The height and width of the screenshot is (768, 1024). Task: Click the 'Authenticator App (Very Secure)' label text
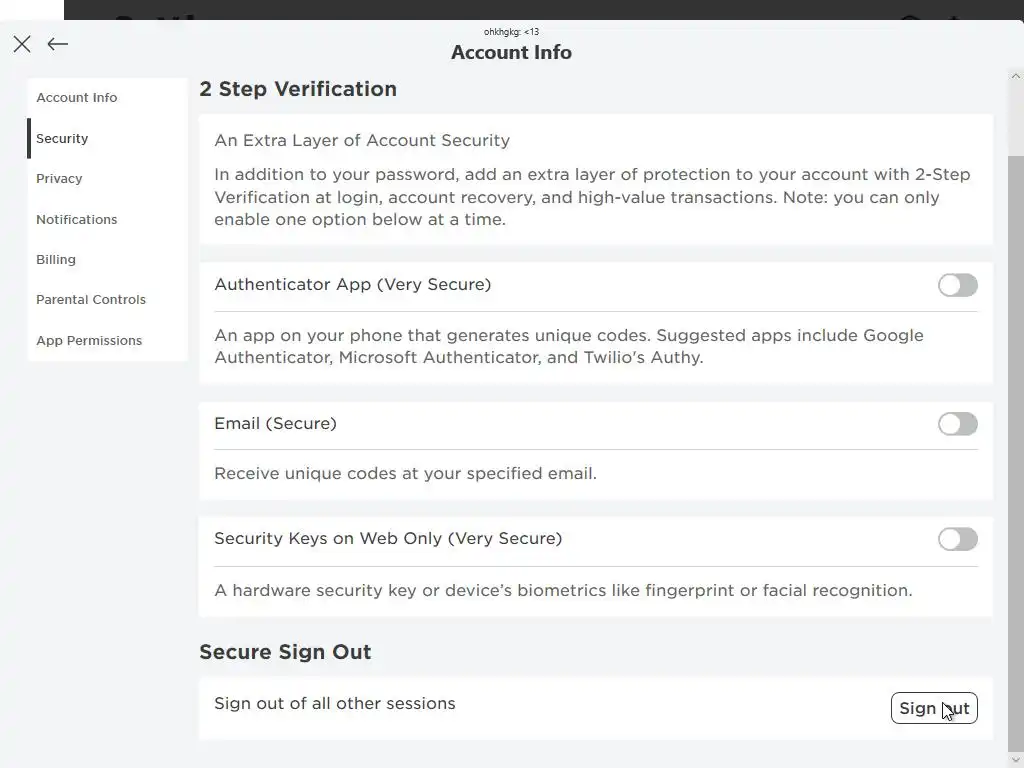352,285
